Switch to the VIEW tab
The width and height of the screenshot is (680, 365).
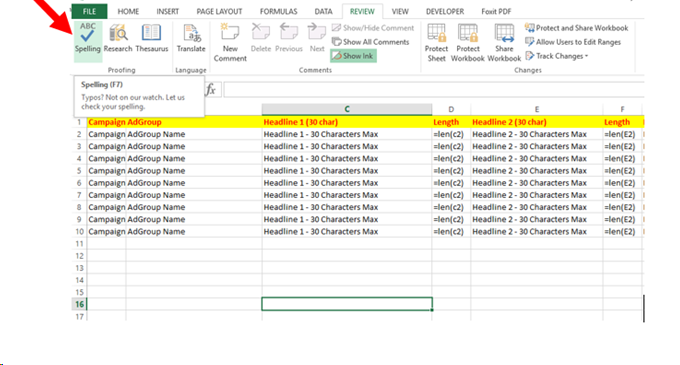coord(400,11)
